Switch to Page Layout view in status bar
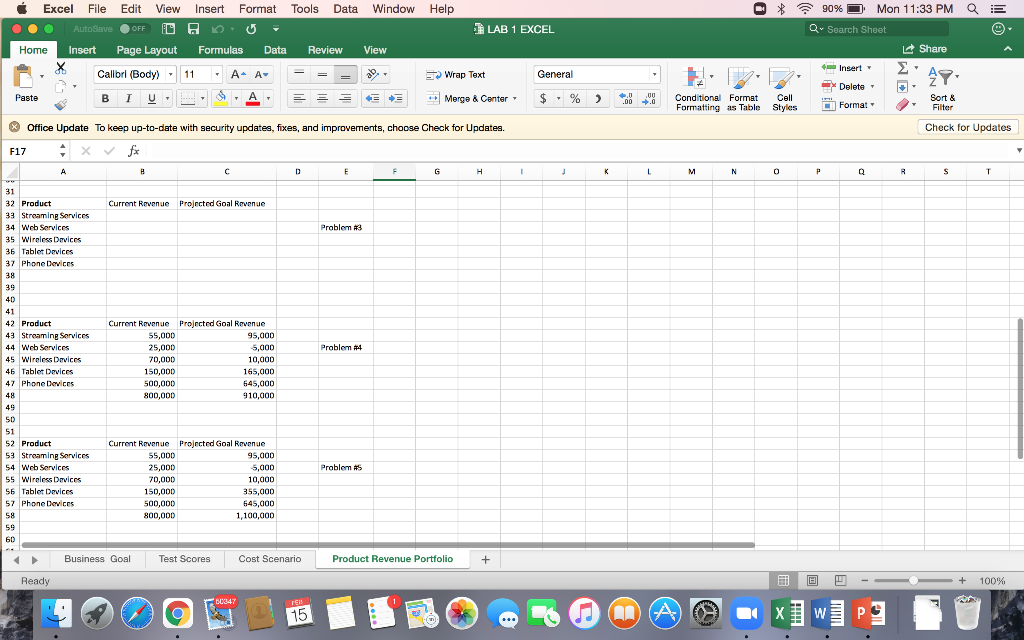 pos(812,580)
